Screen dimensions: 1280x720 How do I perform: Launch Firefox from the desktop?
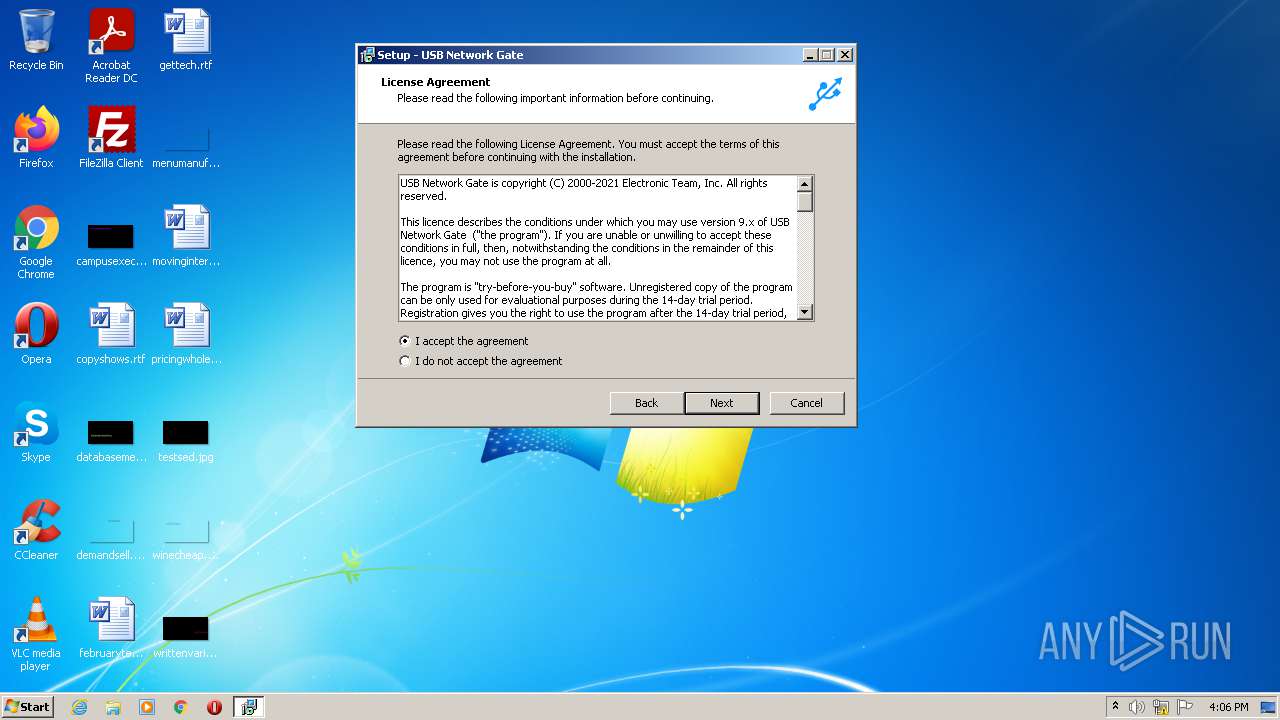(36, 138)
